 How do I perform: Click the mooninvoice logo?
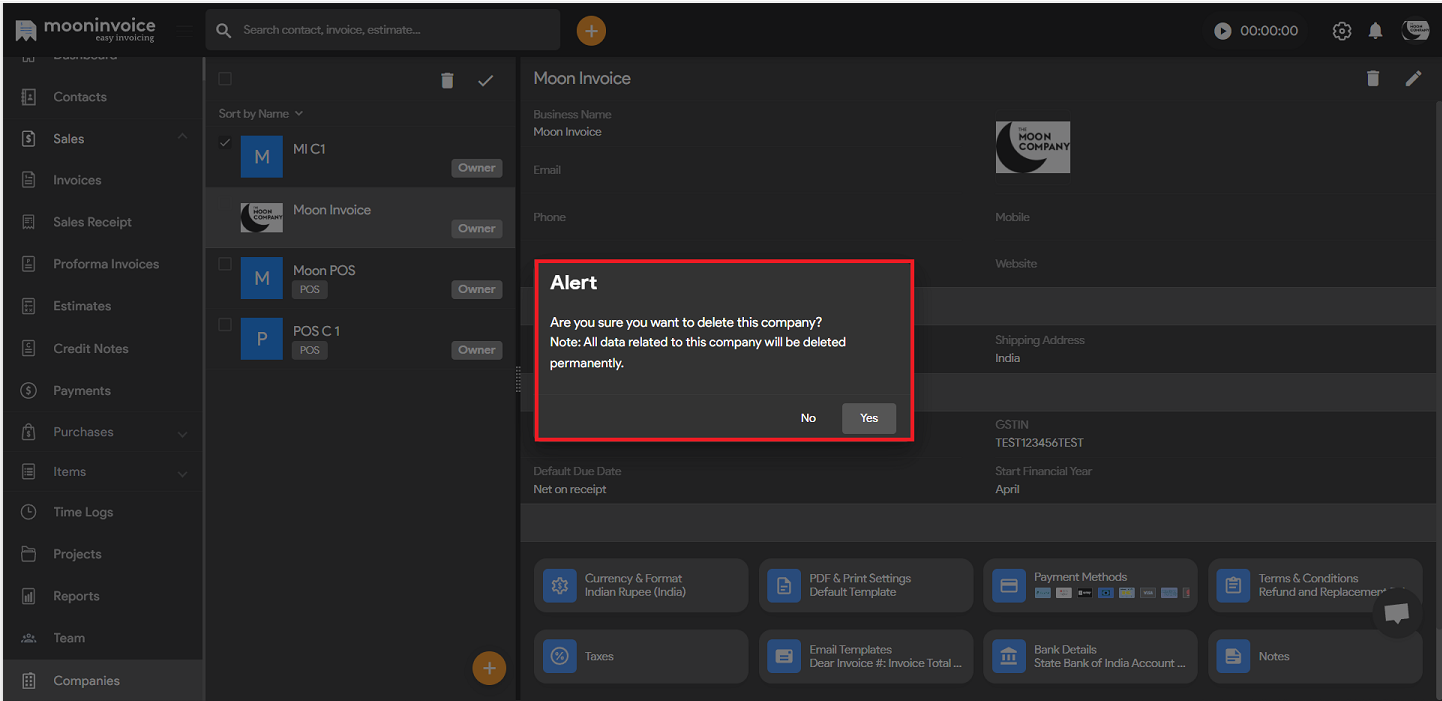click(85, 30)
